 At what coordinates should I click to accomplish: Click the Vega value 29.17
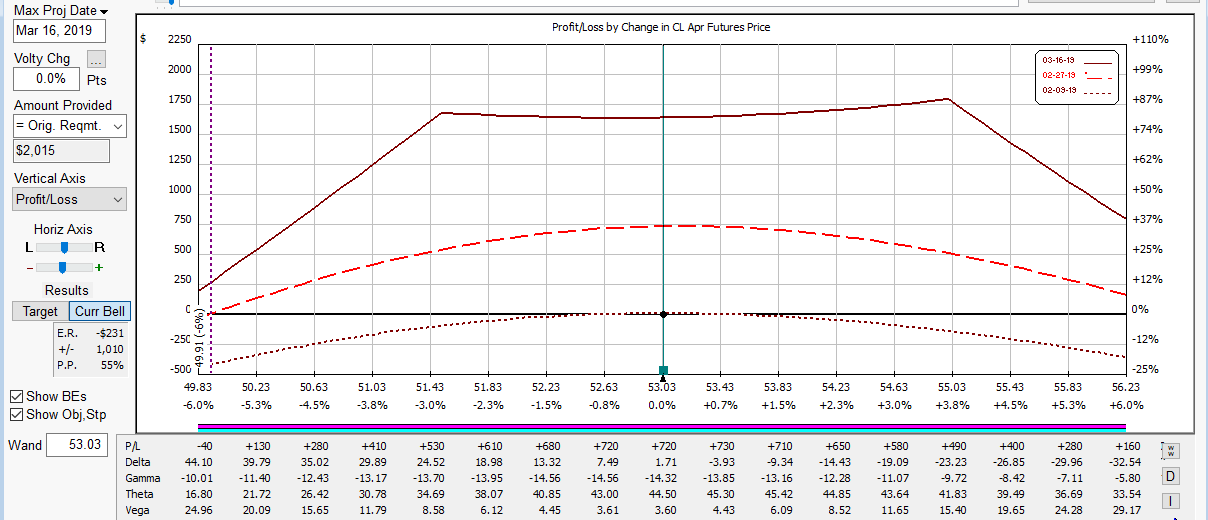[x=1125, y=510]
